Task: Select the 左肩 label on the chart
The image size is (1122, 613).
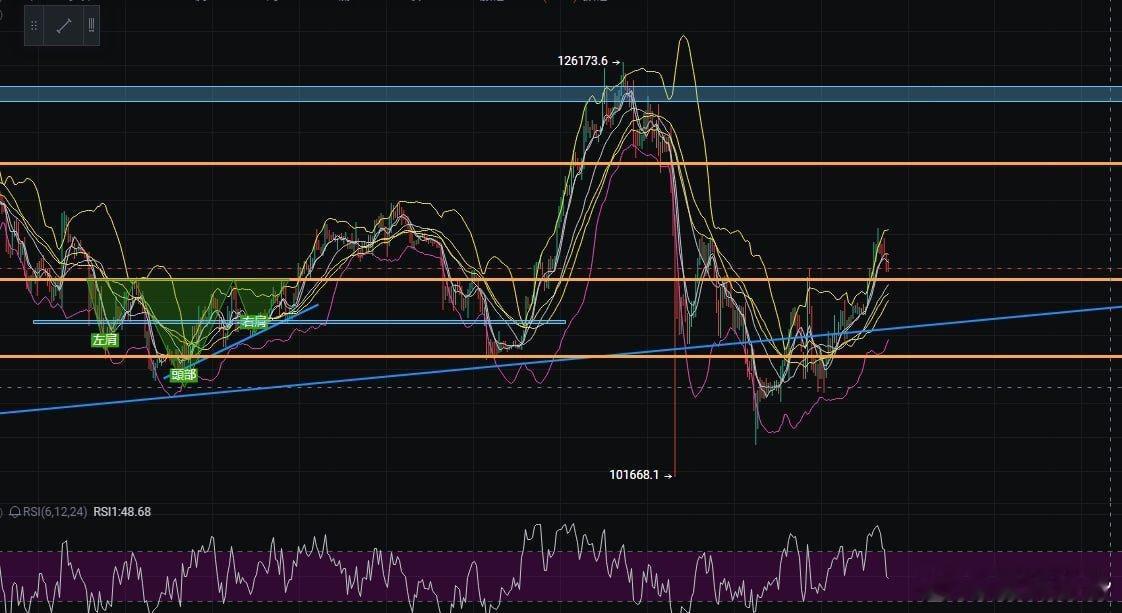Action: [104, 339]
